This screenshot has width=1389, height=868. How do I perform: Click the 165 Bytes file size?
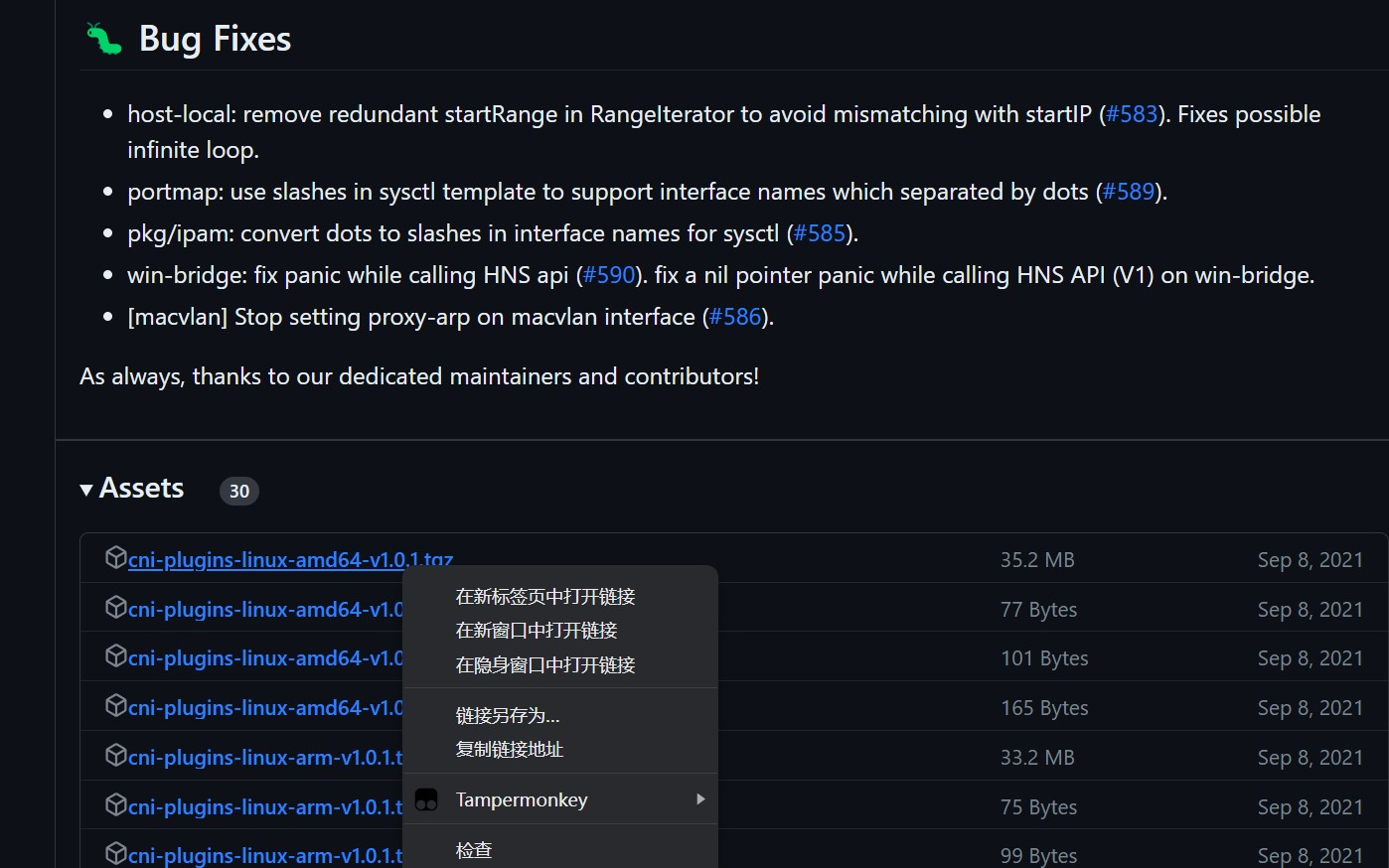tap(1044, 708)
